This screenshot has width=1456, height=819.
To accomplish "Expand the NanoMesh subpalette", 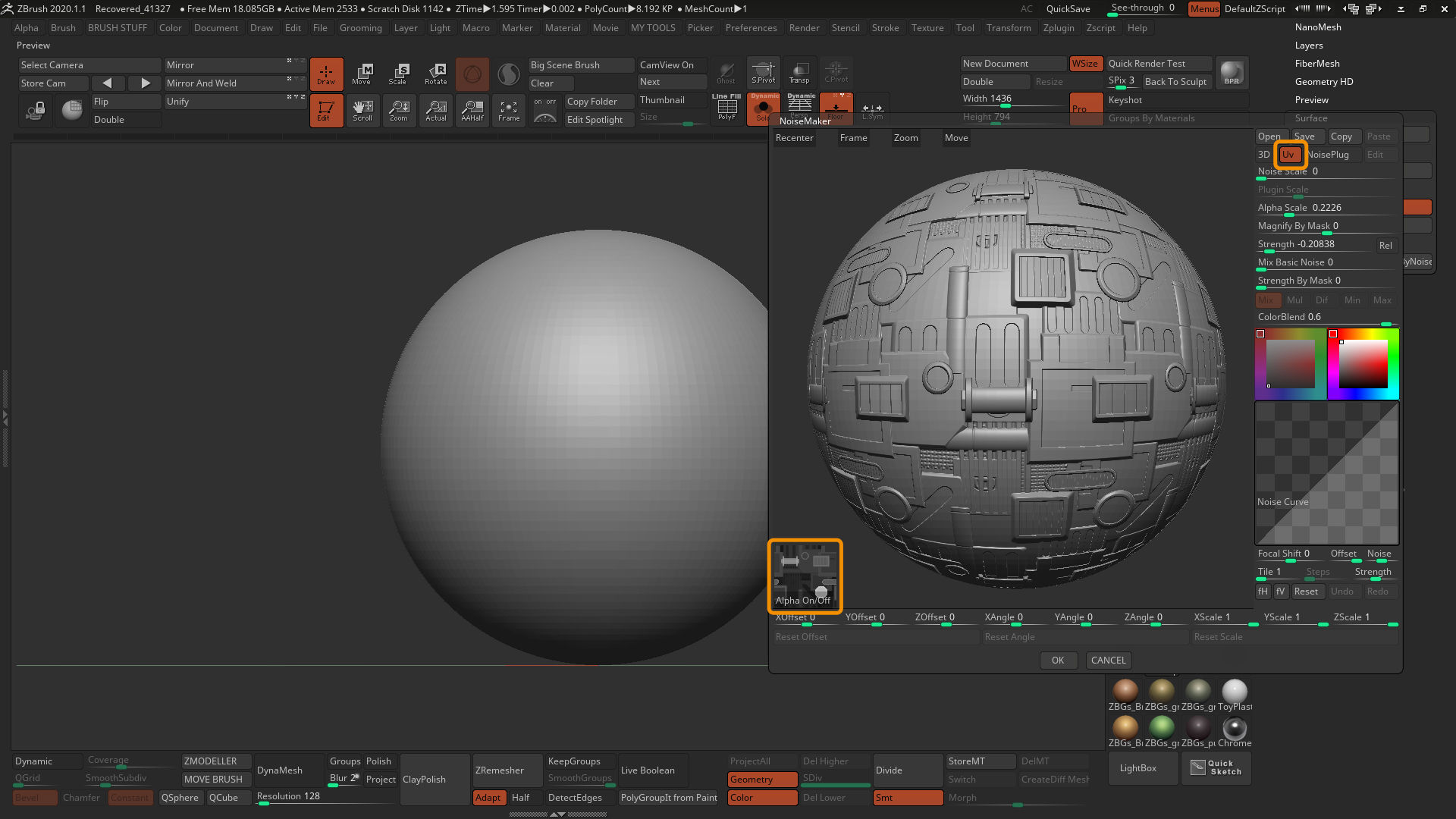I will tap(1318, 27).
